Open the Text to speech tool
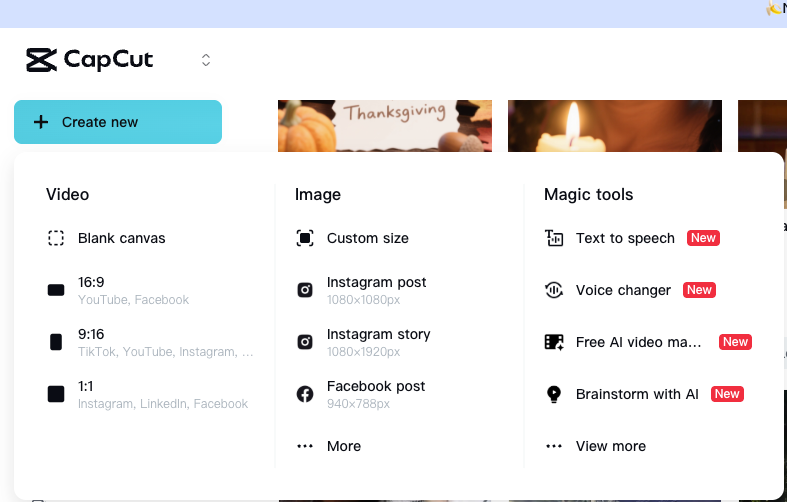The image size is (787, 502). click(x=625, y=238)
